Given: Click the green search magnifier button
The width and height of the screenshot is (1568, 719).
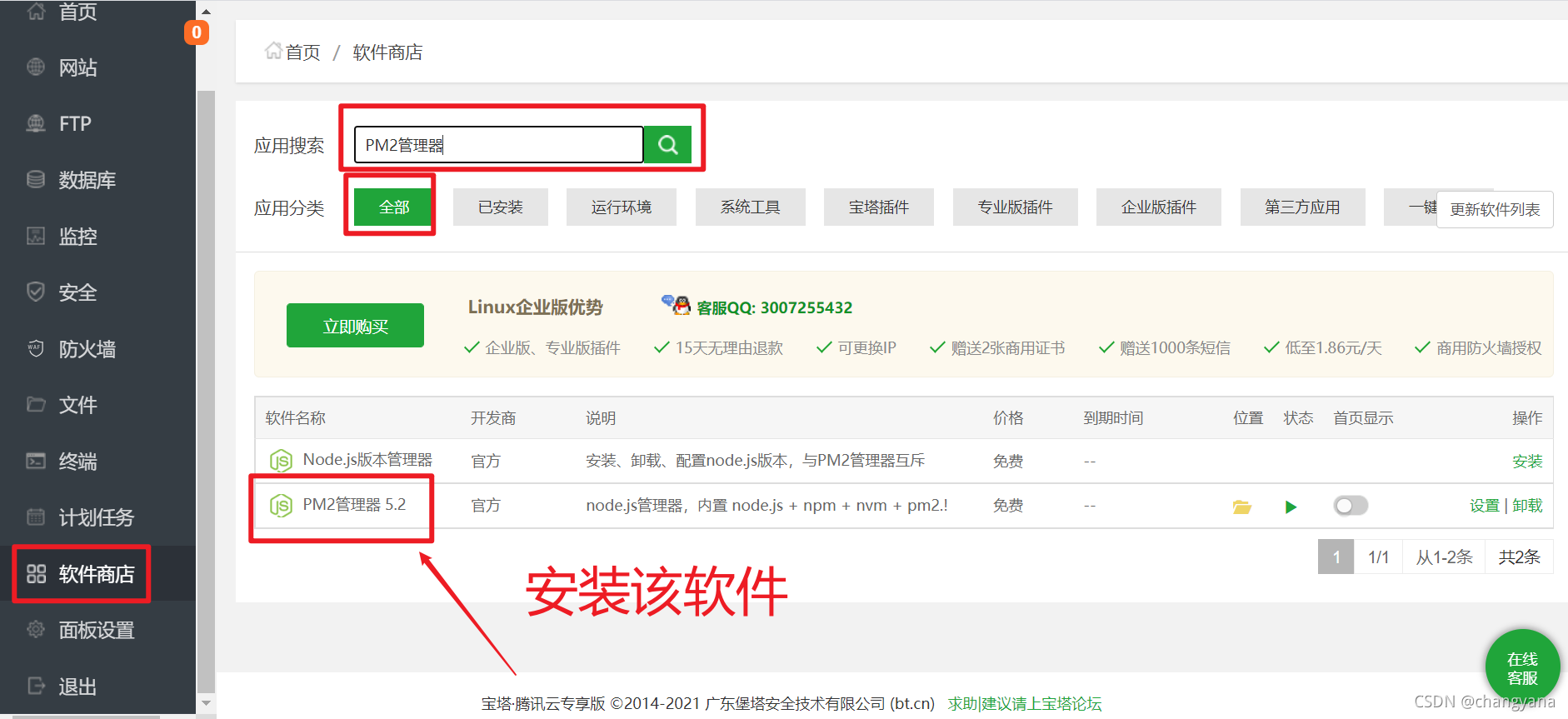Looking at the screenshot, I should coord(667,145).
